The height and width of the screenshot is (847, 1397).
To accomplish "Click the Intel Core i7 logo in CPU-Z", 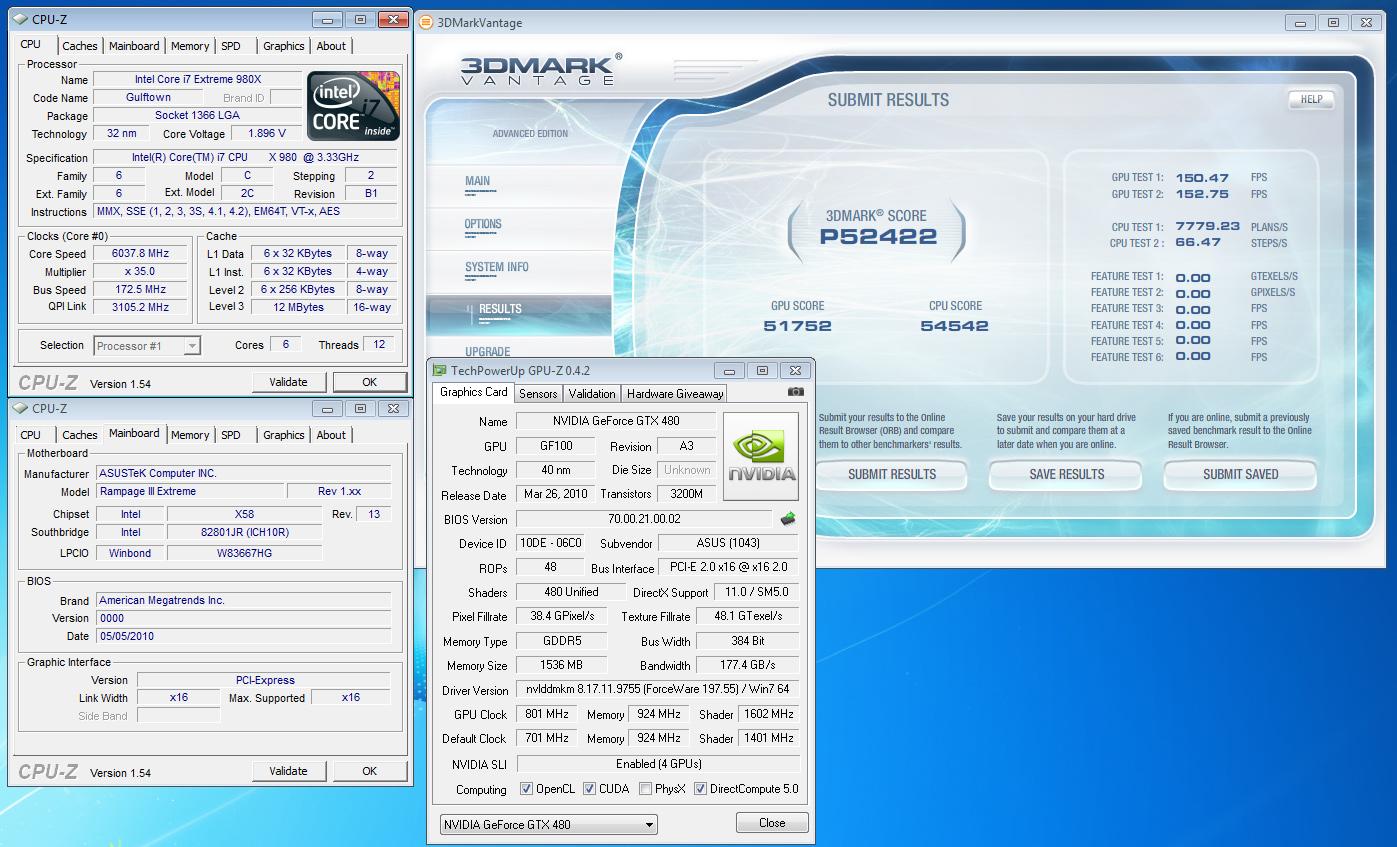I will pyautogui.click(x=354, y=105).
